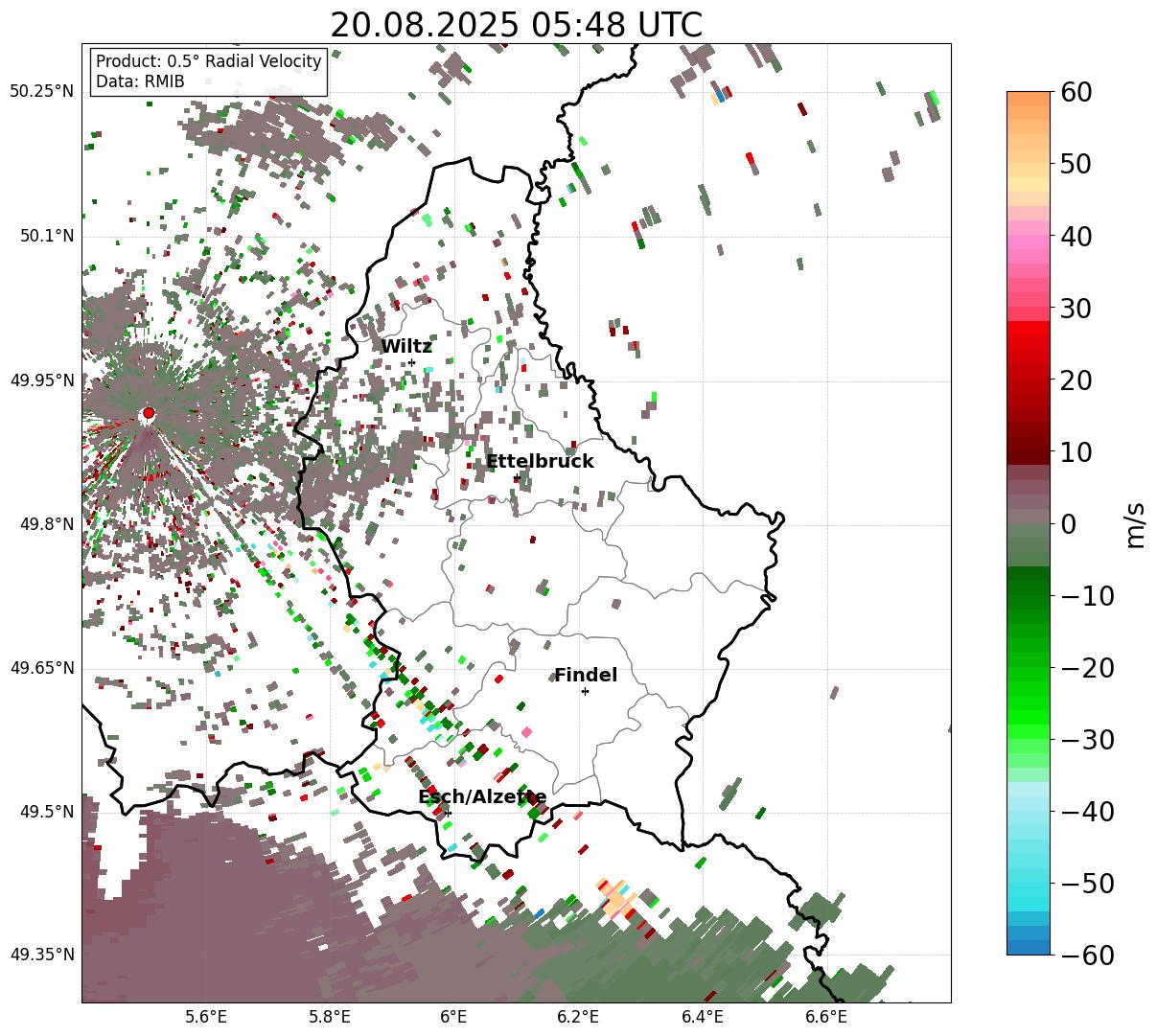Click the −30 tick label on colorbar
The width and height of the screenshot is (1157, 1036).
coord(1087,740)
